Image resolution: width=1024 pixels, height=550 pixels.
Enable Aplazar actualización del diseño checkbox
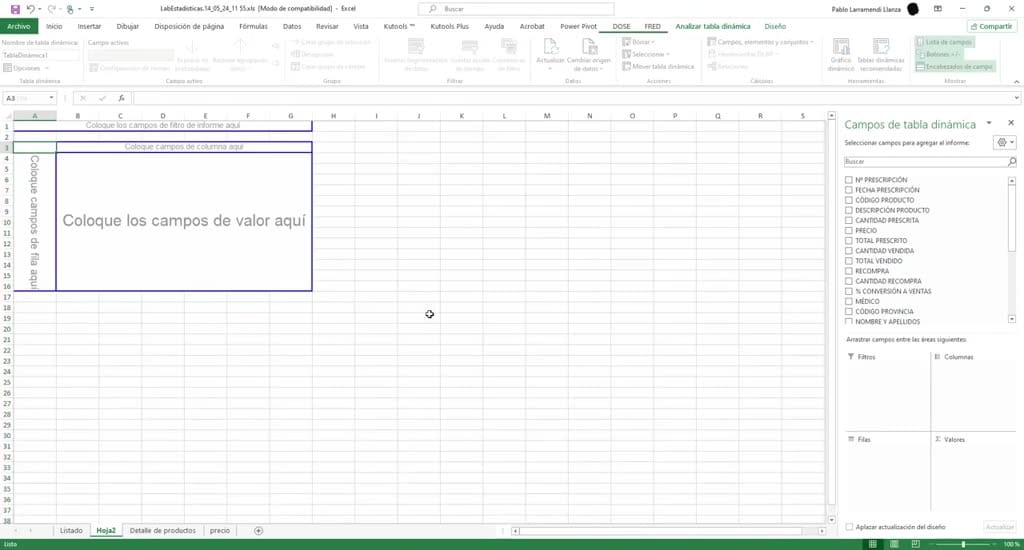pyautogui.click(x=849, y=526)
